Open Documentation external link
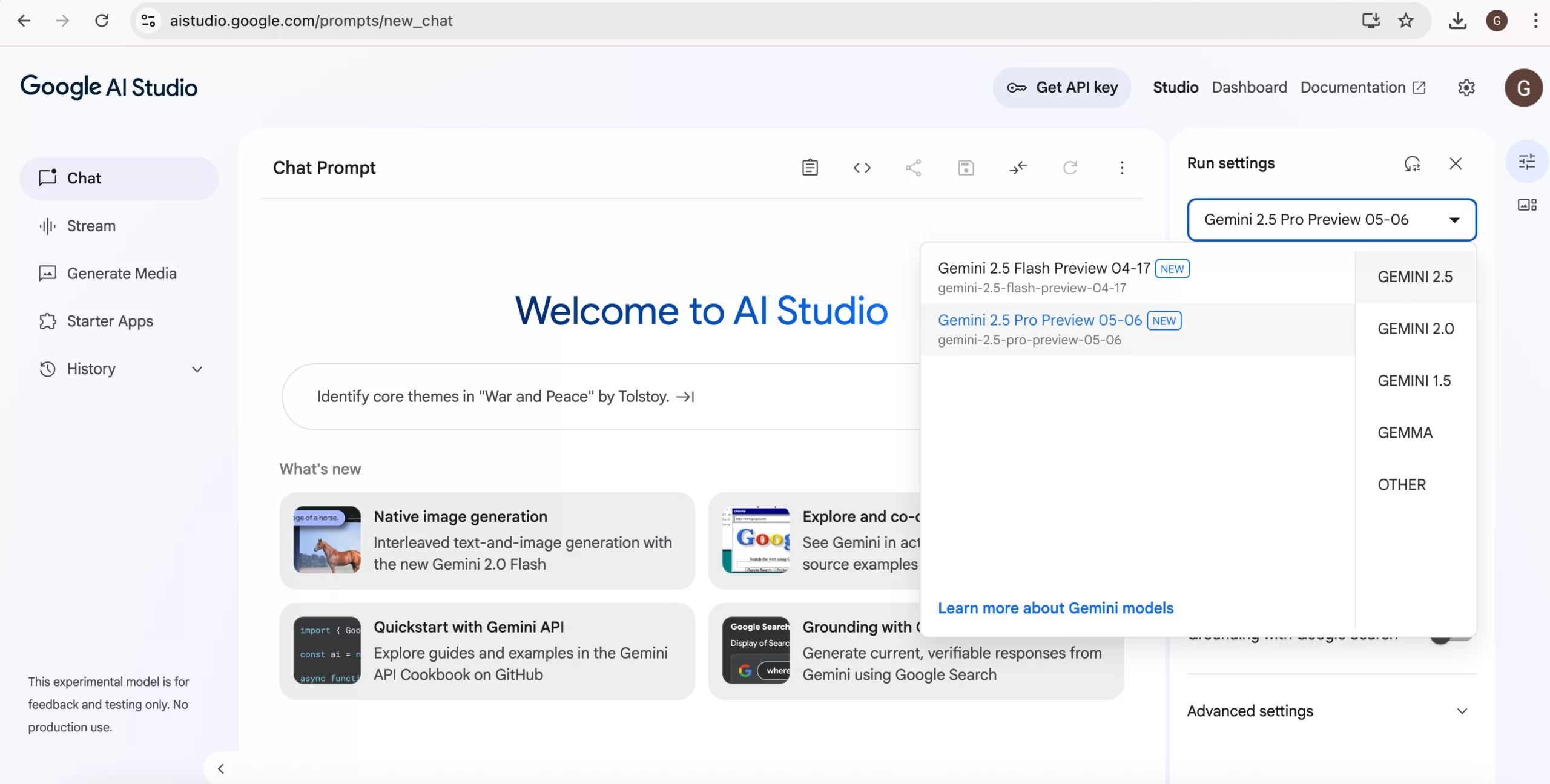Image resolution: width=1550 pixels, height=784 pixels. click(x=1363, y=88)
